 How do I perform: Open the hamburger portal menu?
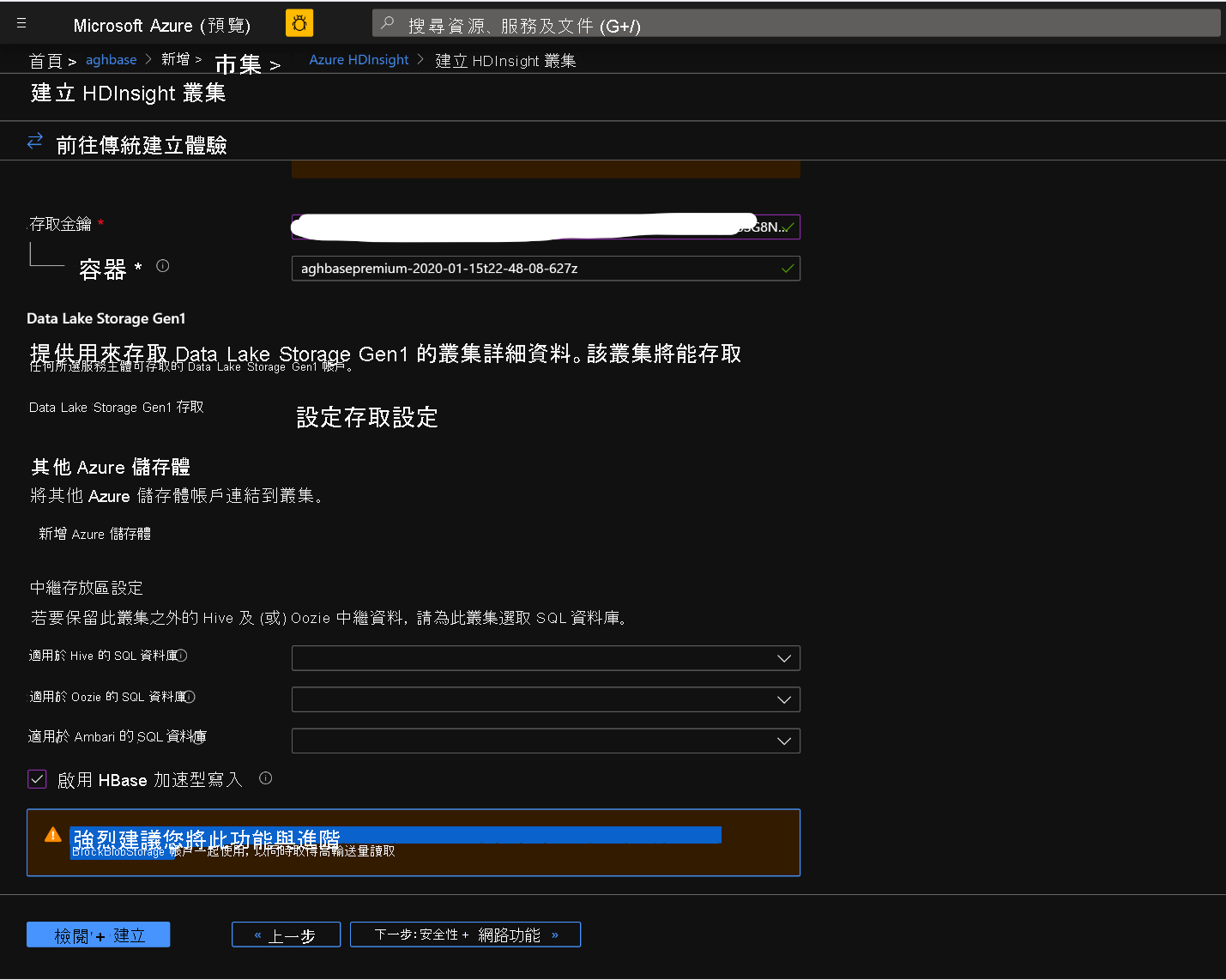(x=21, y=24)
